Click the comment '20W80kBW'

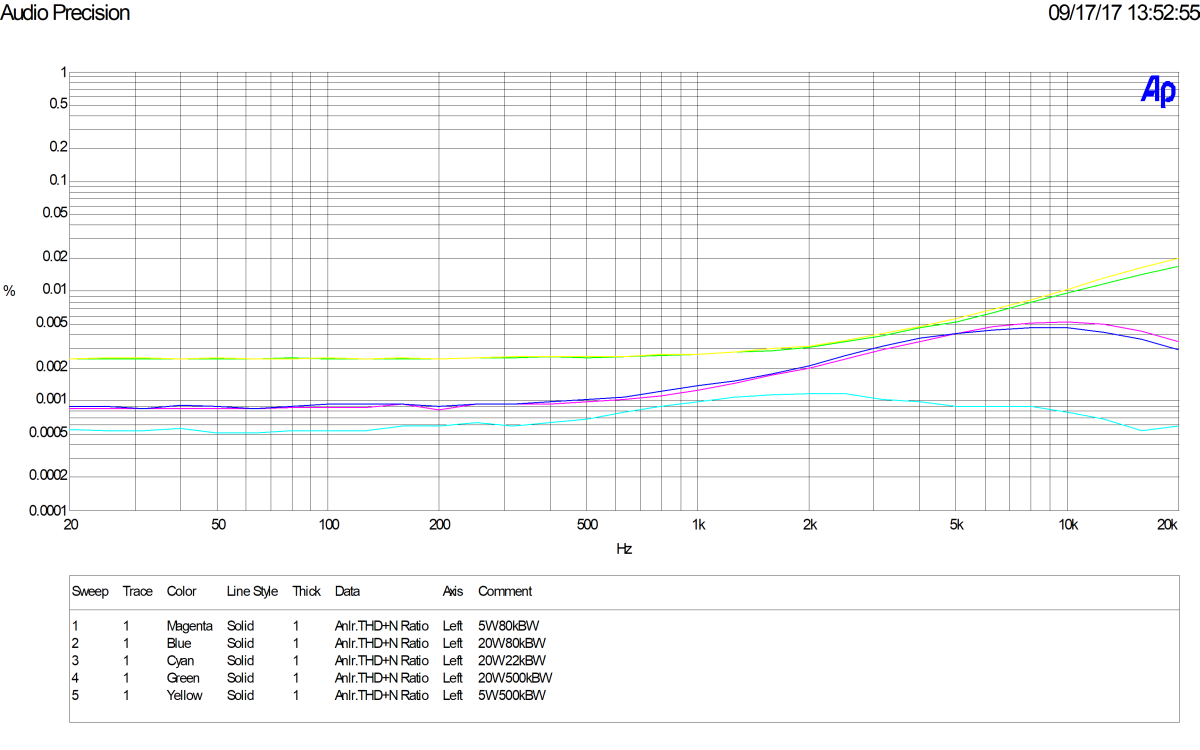pyautogui.click(x=512, y=643)
